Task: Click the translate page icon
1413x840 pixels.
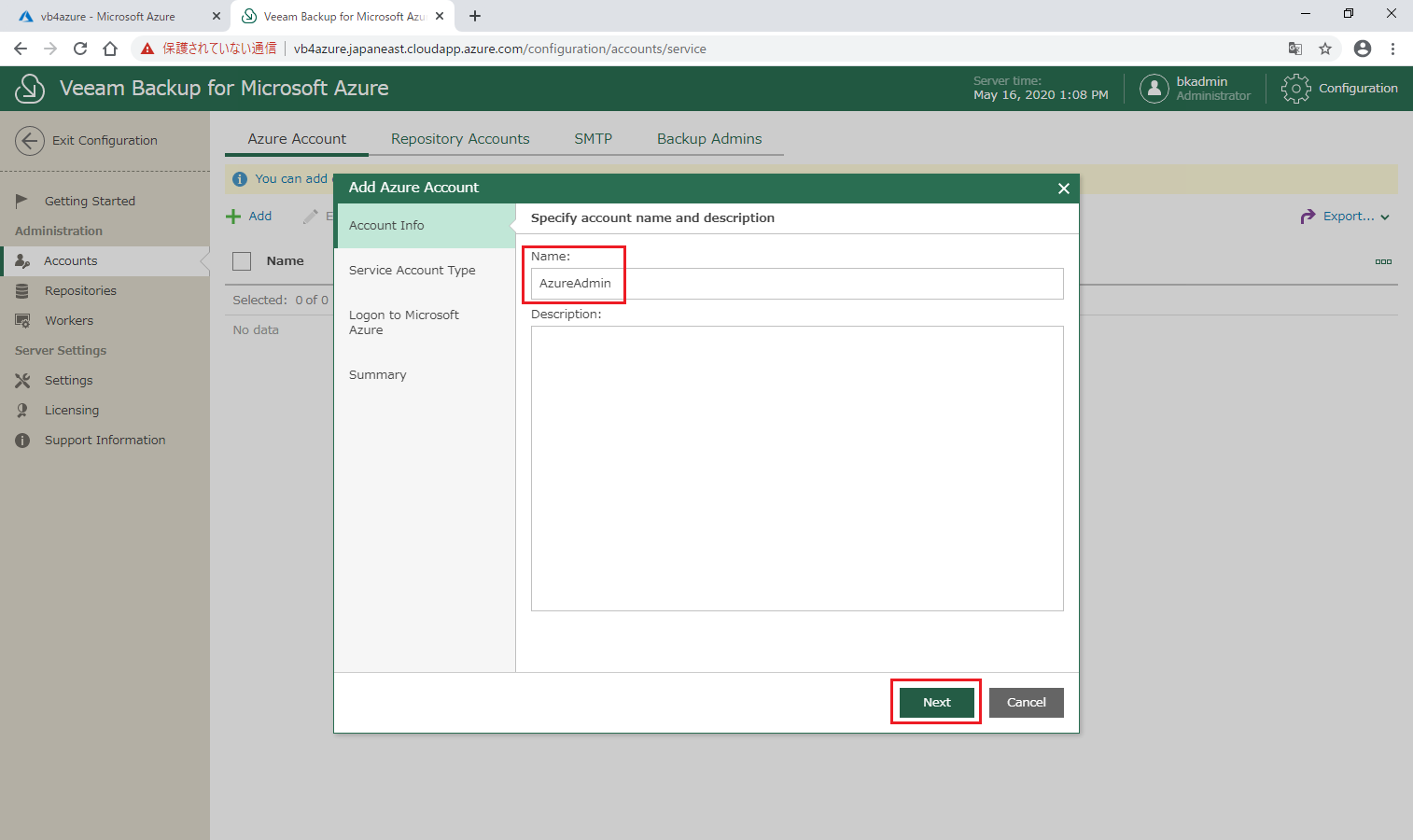Action: [1295, 49]
